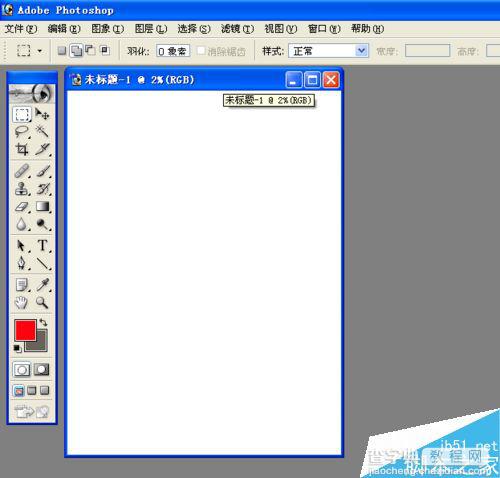Screen dimensions: 500x478
Task: Click the Photoshop app icon in main title bar
Action: (x=7, y=10)
